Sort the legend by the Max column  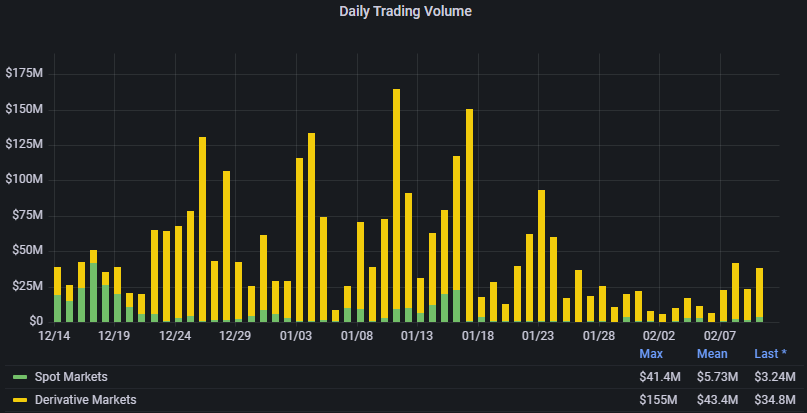(x=651, y=355)
